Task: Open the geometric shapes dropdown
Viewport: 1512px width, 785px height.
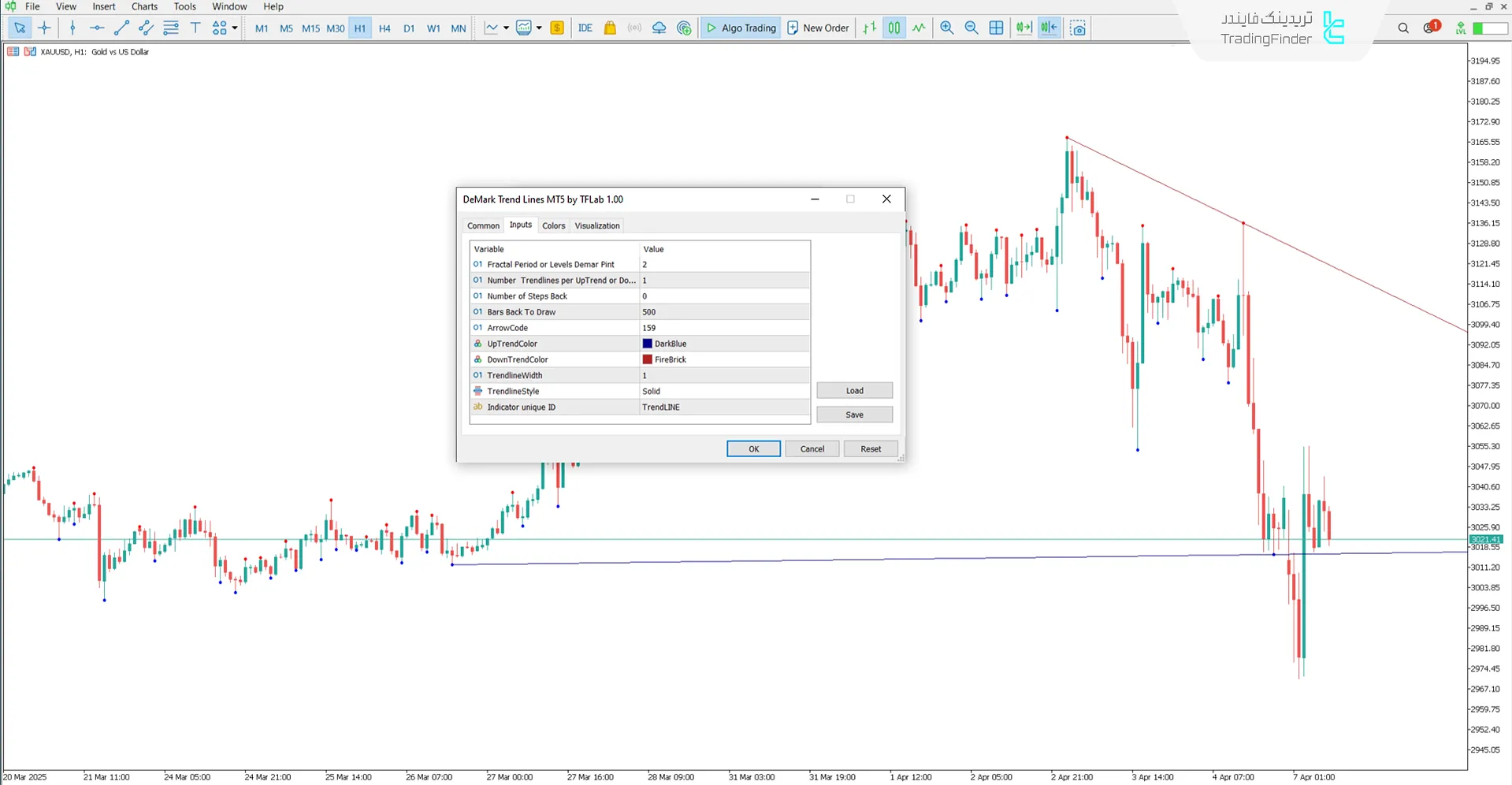Action: (x=234, y=28)
